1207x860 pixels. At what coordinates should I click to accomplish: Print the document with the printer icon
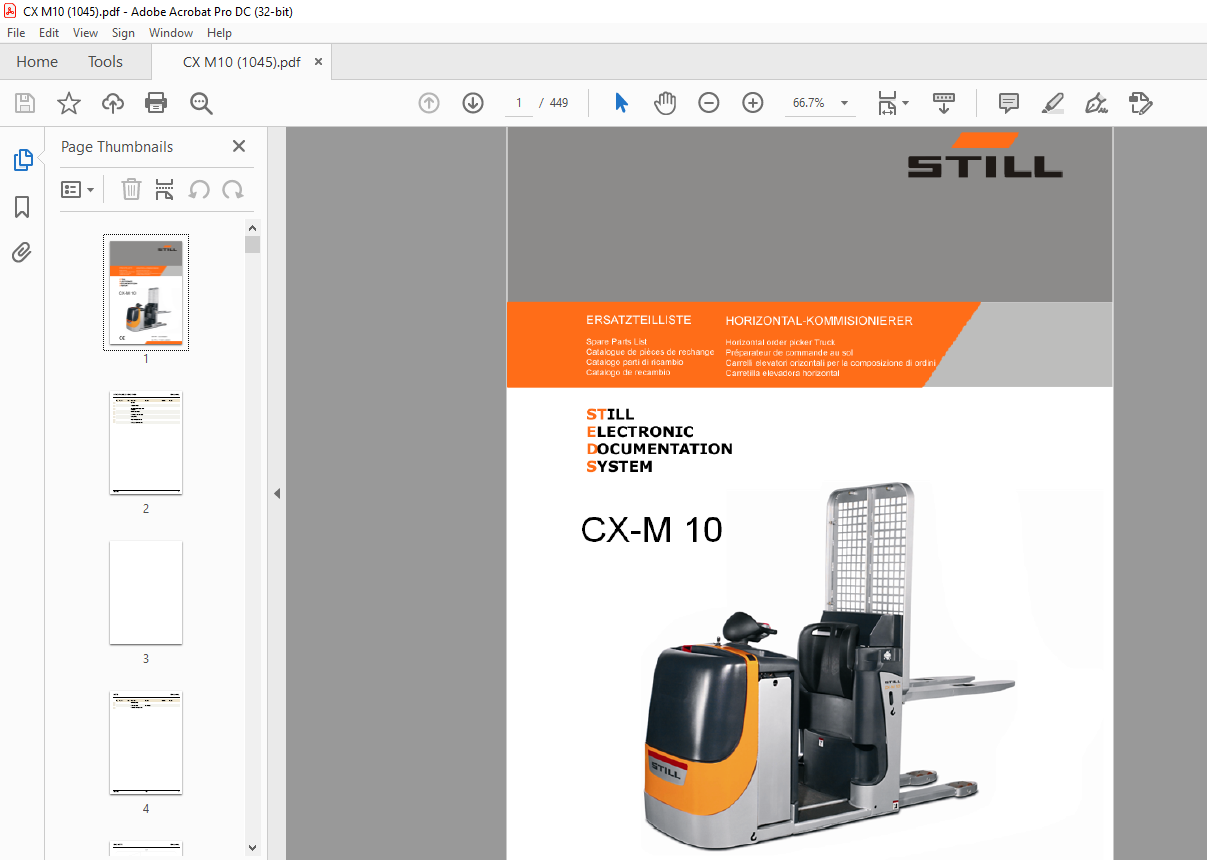[156, 103]
